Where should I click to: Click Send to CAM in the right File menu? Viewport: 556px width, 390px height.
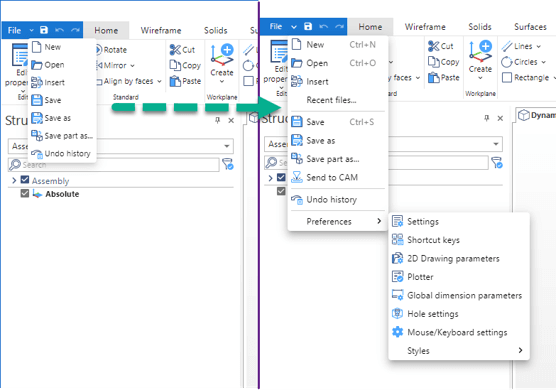(x=338, y=177)
